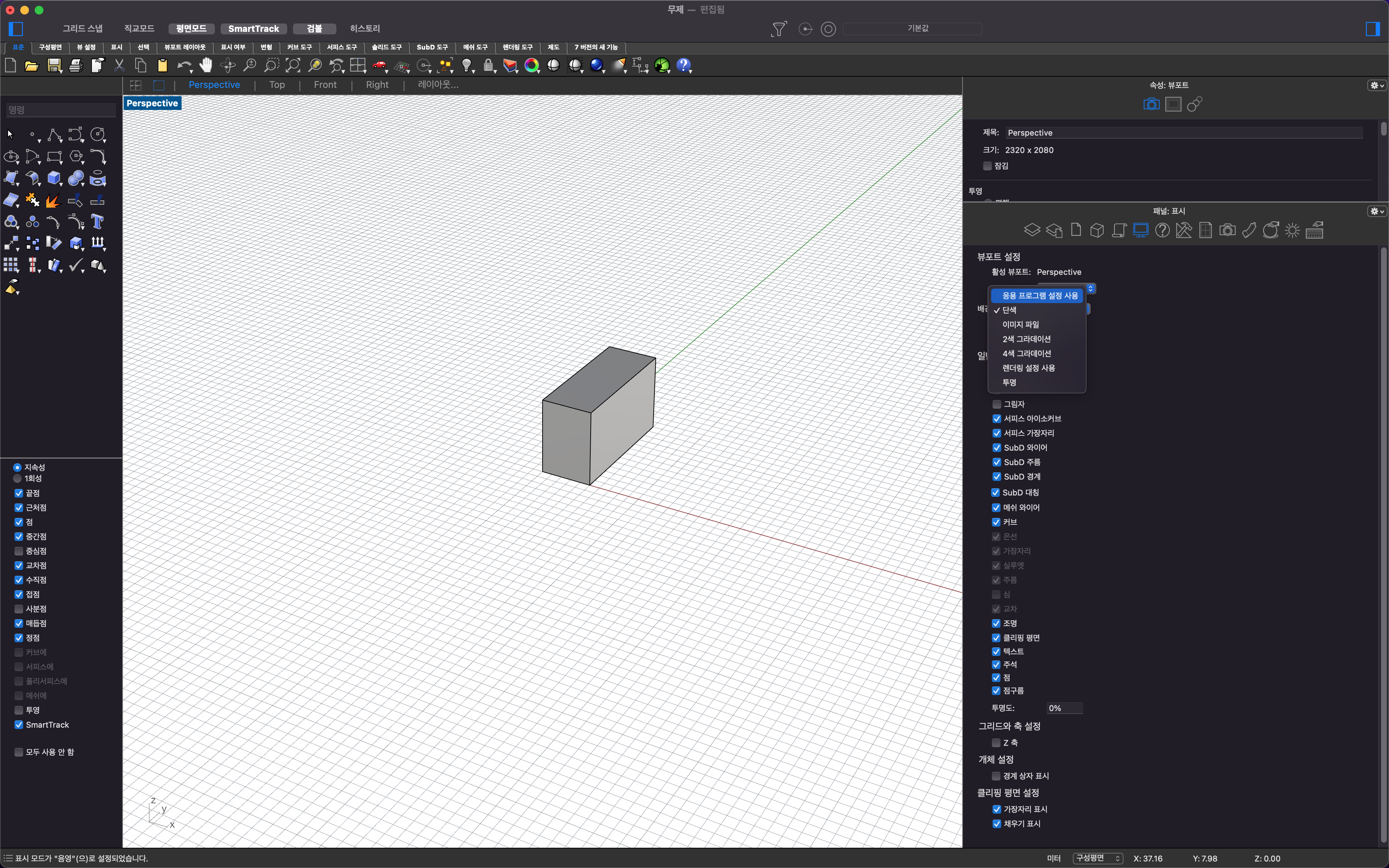Open the Layers panel icon
Viewport: 1389px width, 868px height.
1032,230
